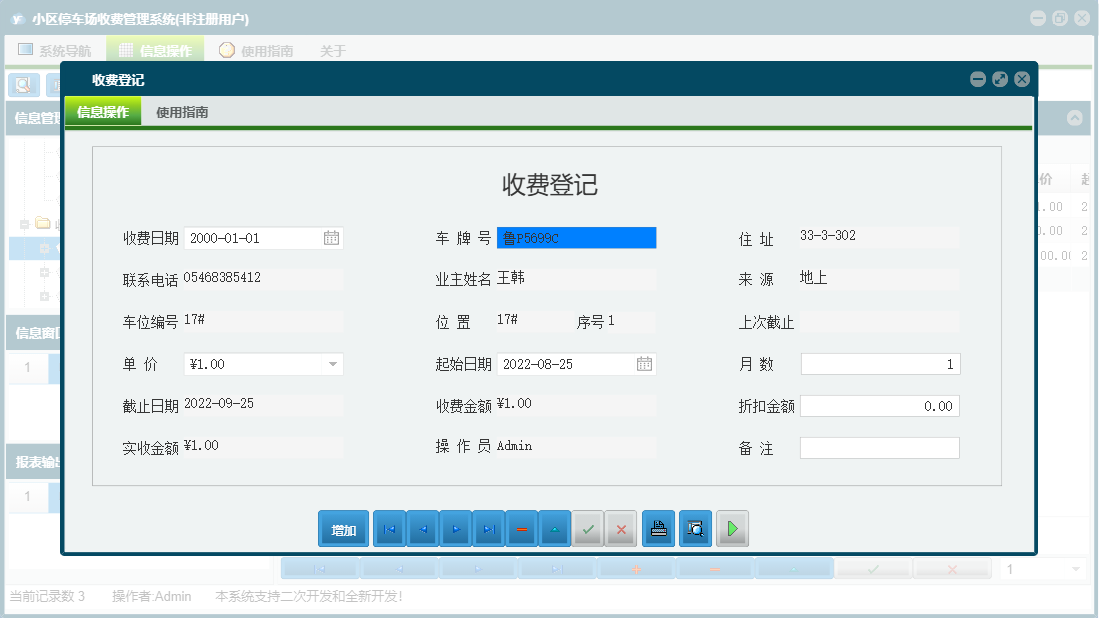
Task: Navigate to the first record
Action: point(389,529)
